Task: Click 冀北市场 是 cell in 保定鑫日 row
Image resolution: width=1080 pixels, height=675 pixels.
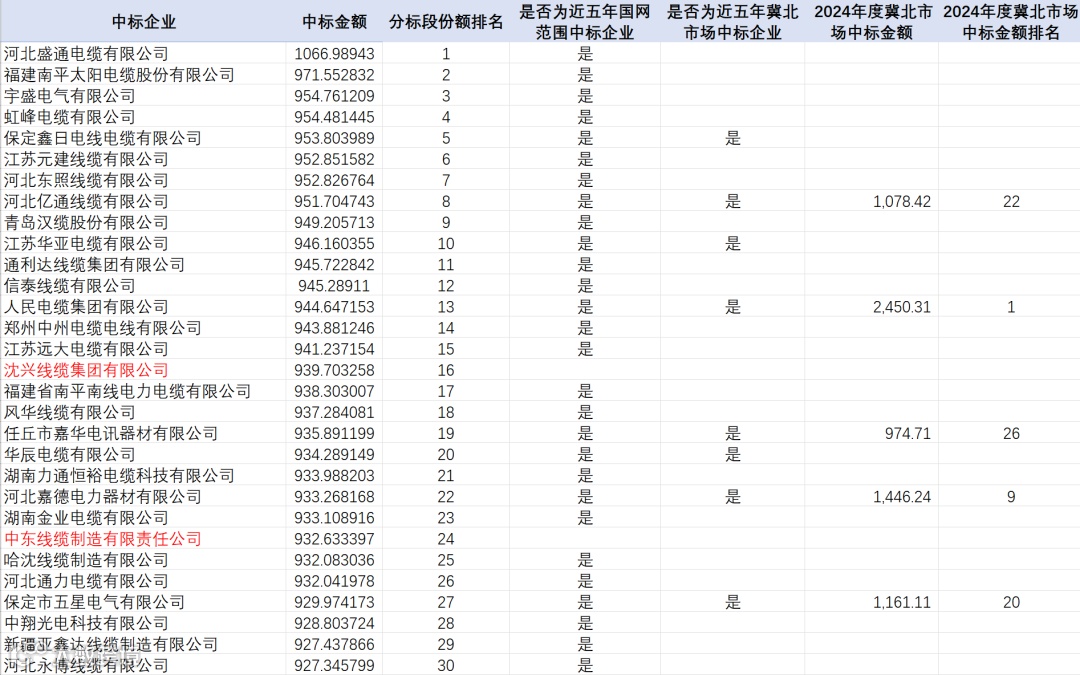Action: click(732, 138)
